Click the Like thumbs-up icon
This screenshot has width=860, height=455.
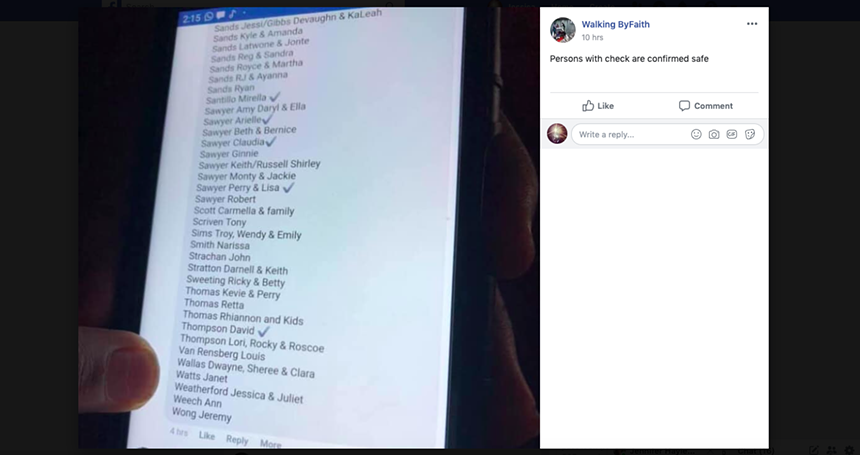click(588, 106)
